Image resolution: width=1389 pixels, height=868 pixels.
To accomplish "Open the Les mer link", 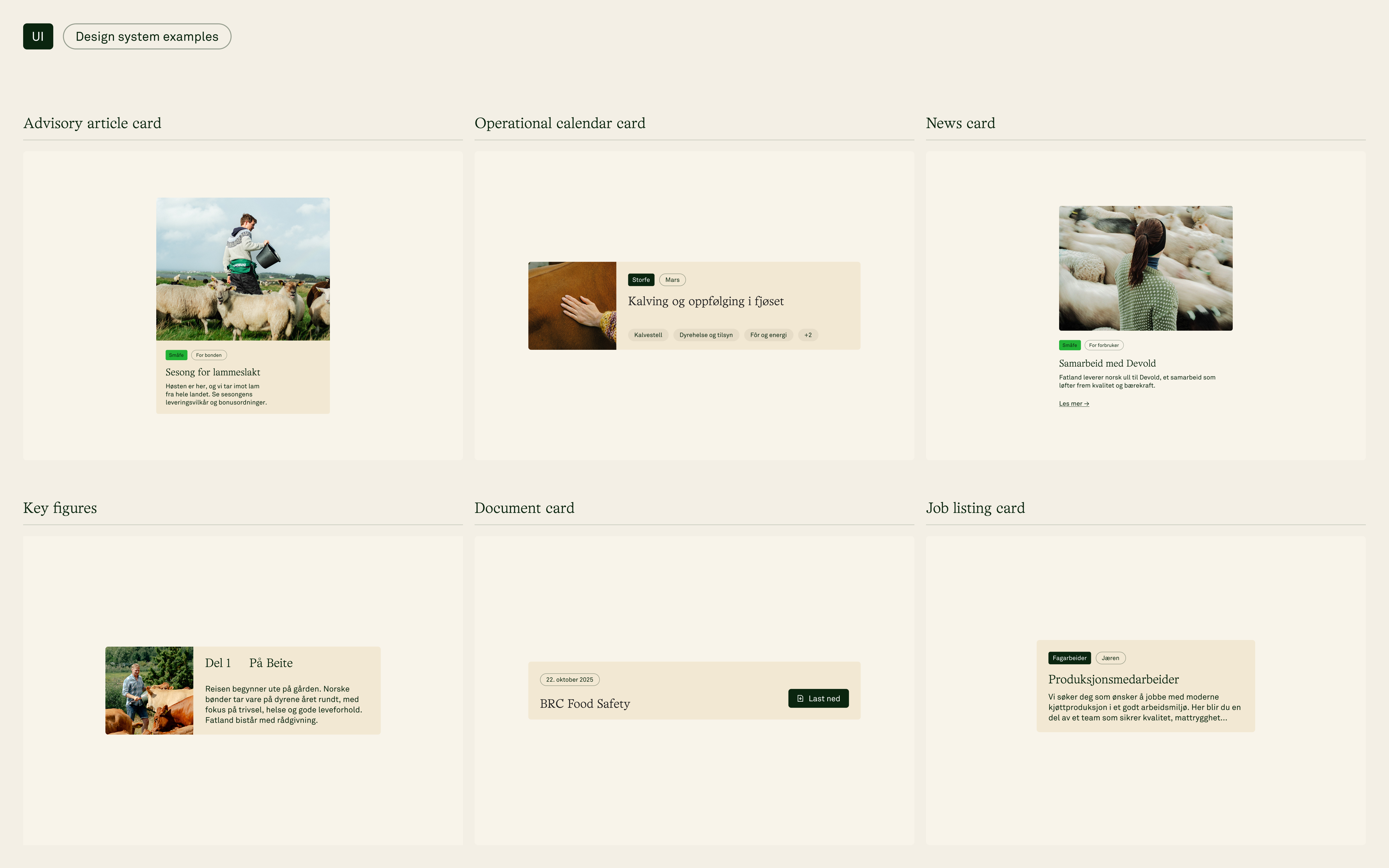I will [1073, 404].
